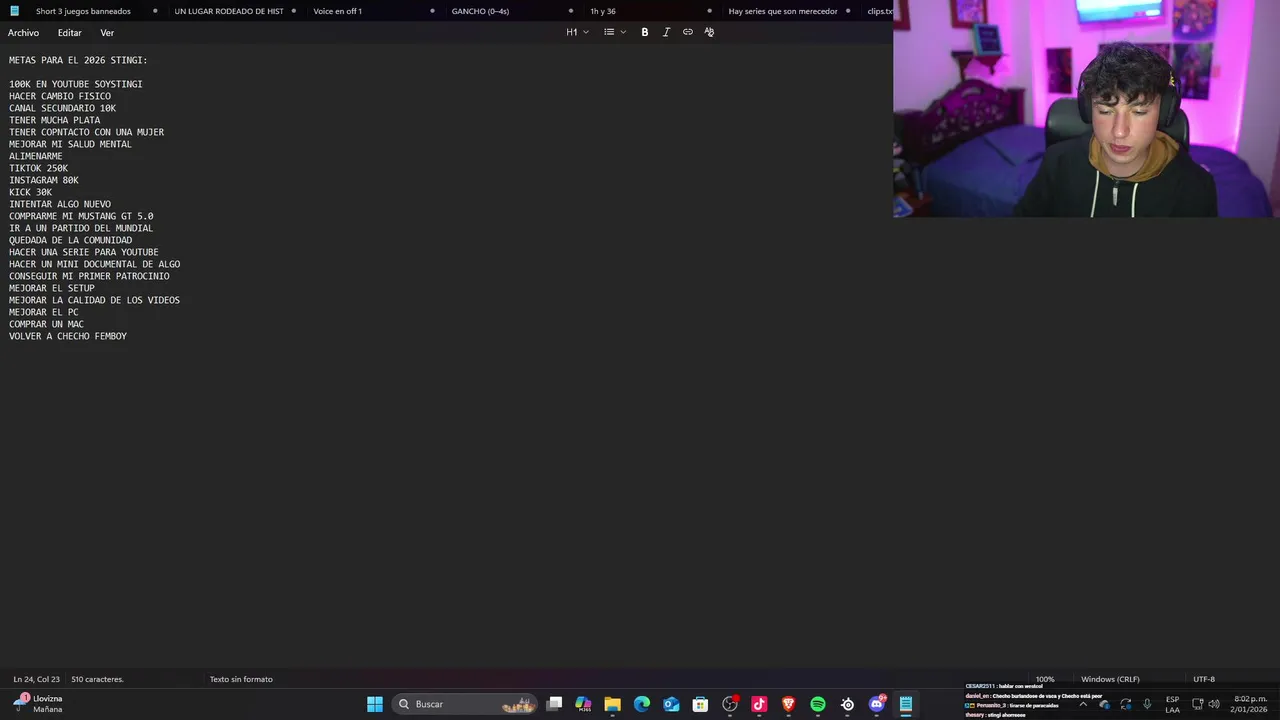Switch to 'Voice en off 1' tab
The image size is (1280, 720).
coord(338,11)
